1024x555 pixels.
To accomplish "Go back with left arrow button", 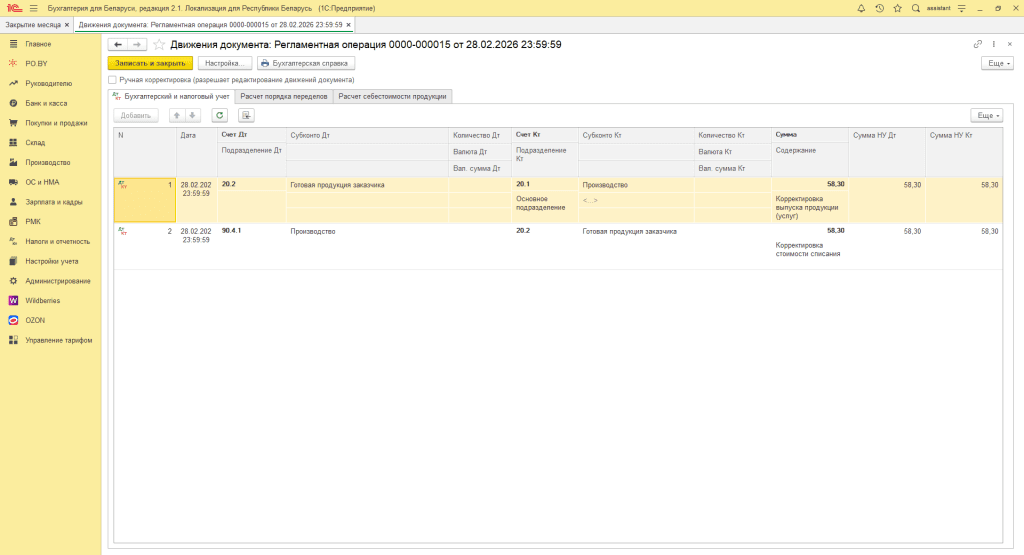I will 118,44.
